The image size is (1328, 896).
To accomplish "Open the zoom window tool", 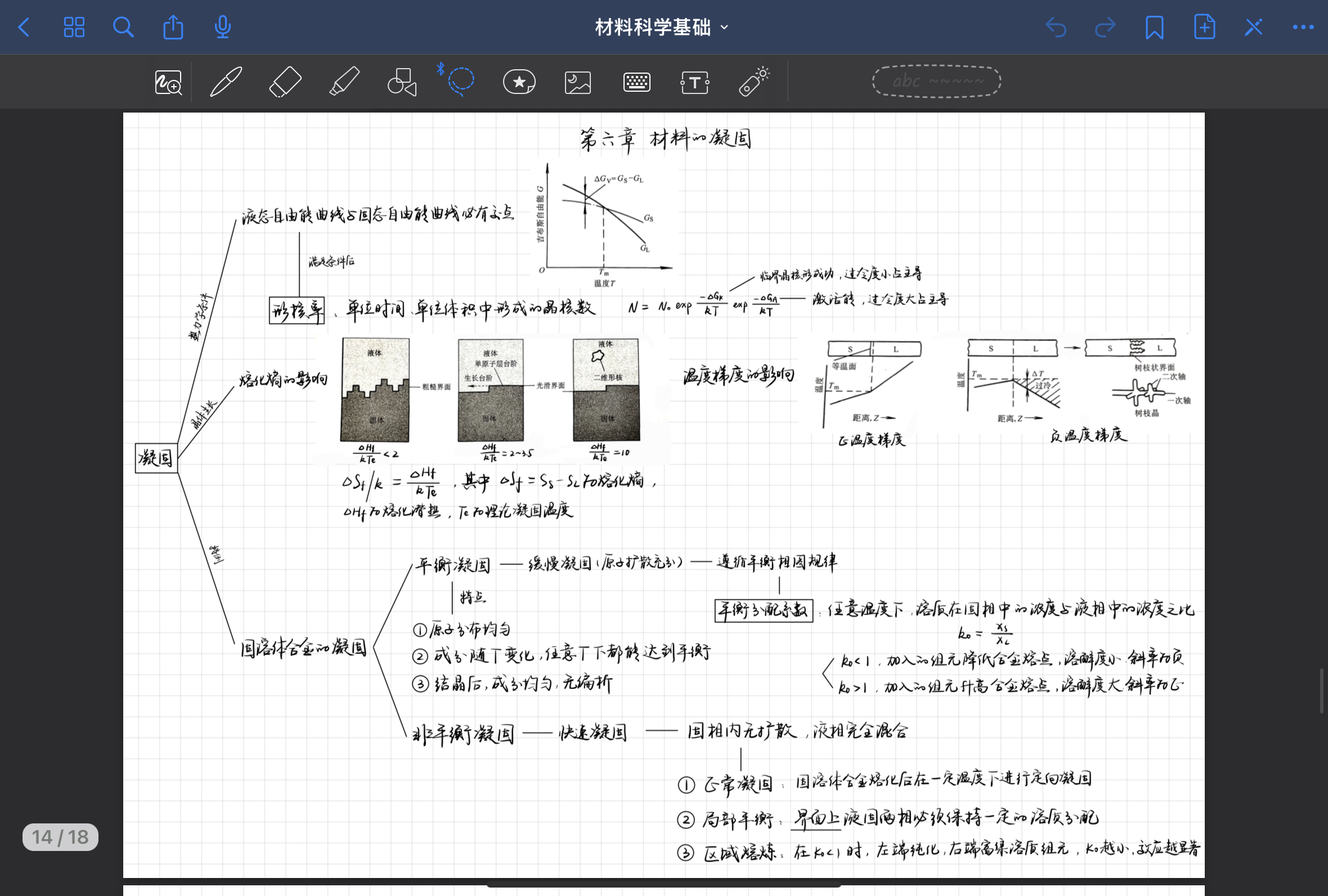I will [x=168, y=82].
